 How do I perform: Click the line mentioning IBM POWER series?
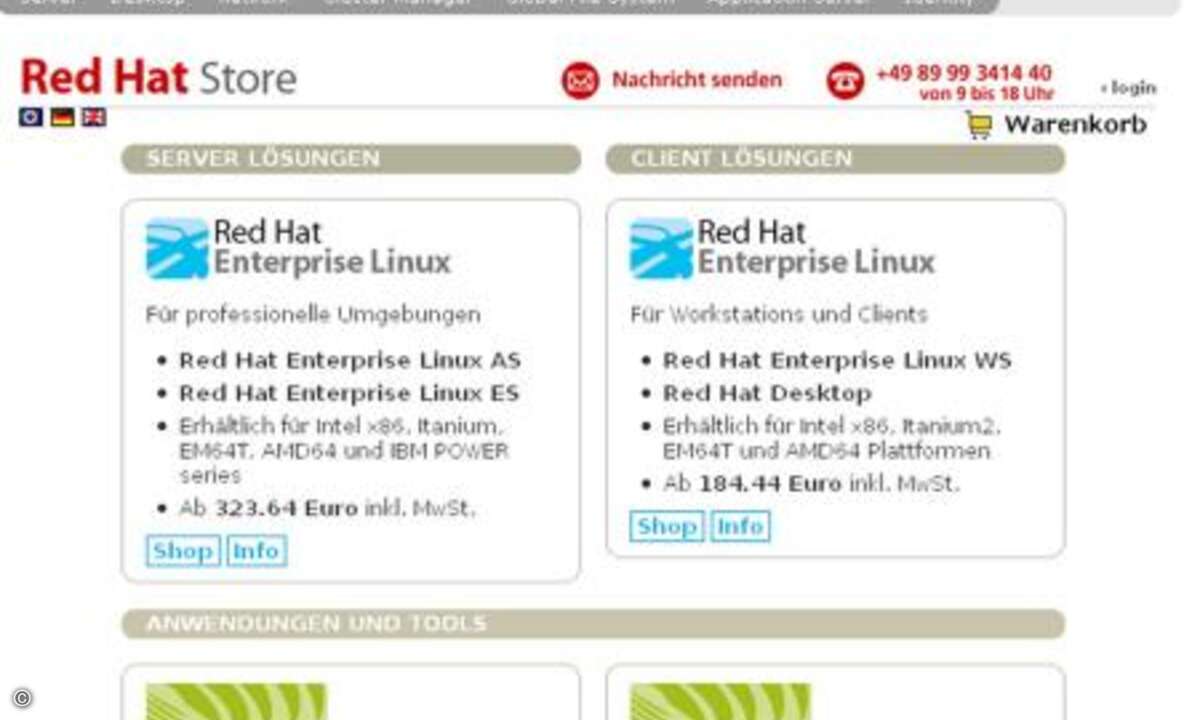[x=344, y=450]
